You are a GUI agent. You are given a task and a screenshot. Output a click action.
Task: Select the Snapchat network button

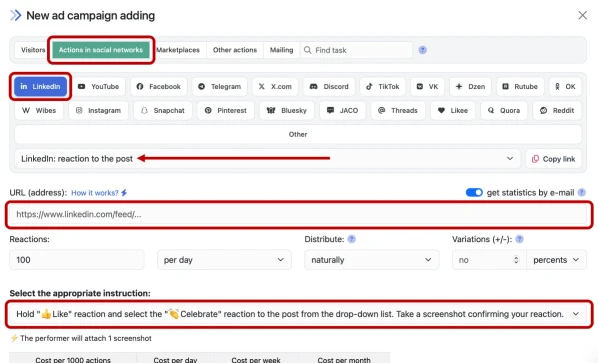coord(163,111)
